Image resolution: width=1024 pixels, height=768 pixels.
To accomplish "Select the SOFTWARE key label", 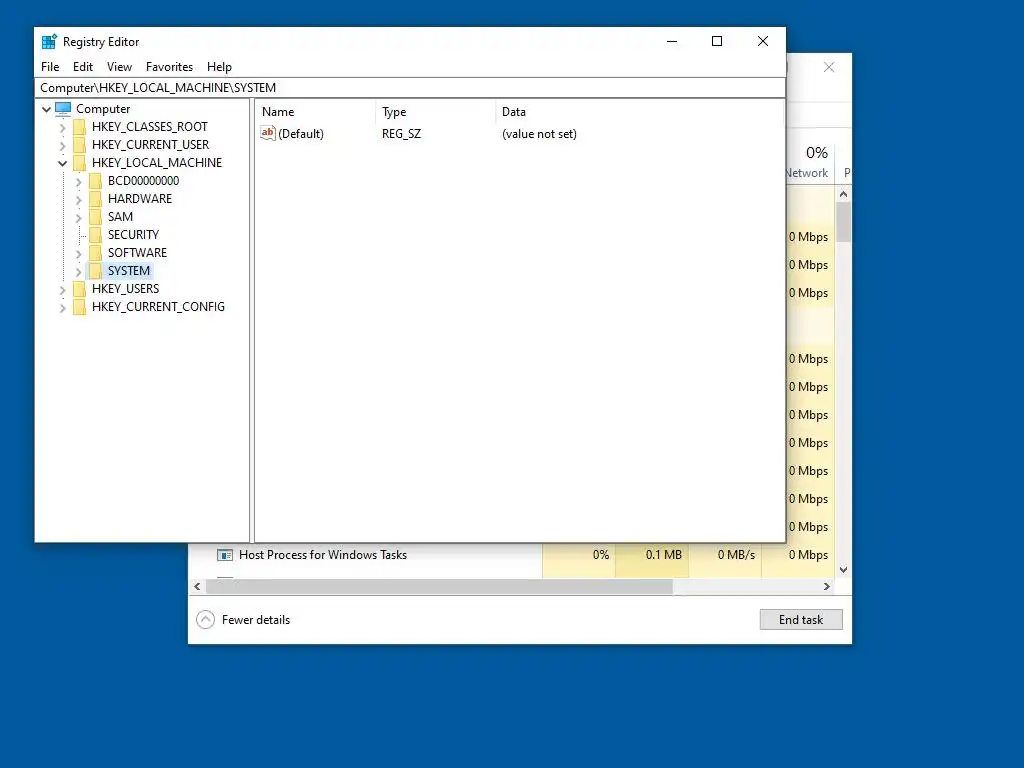I will click(x=137, y=253).
